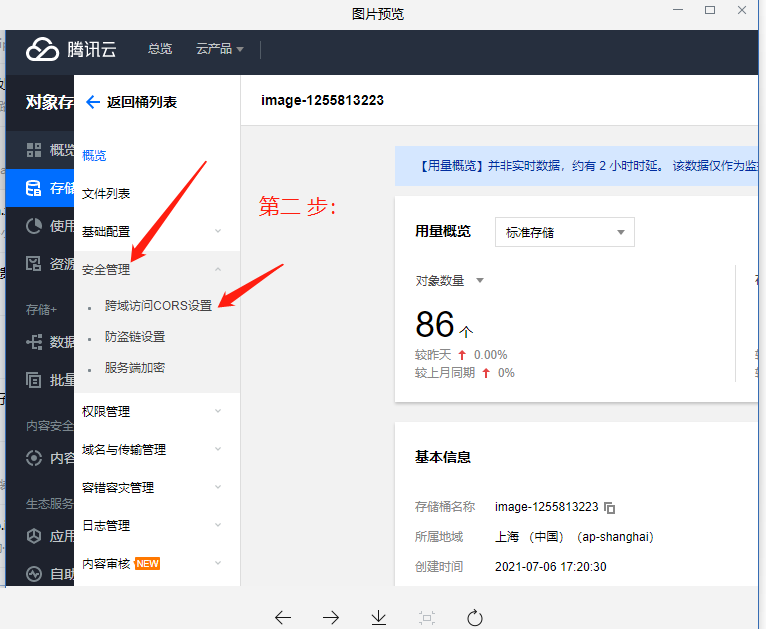Viewport: 766px width, 629px height.
Task: Click the 返回桶列表 link
Action: coord(142,102)
